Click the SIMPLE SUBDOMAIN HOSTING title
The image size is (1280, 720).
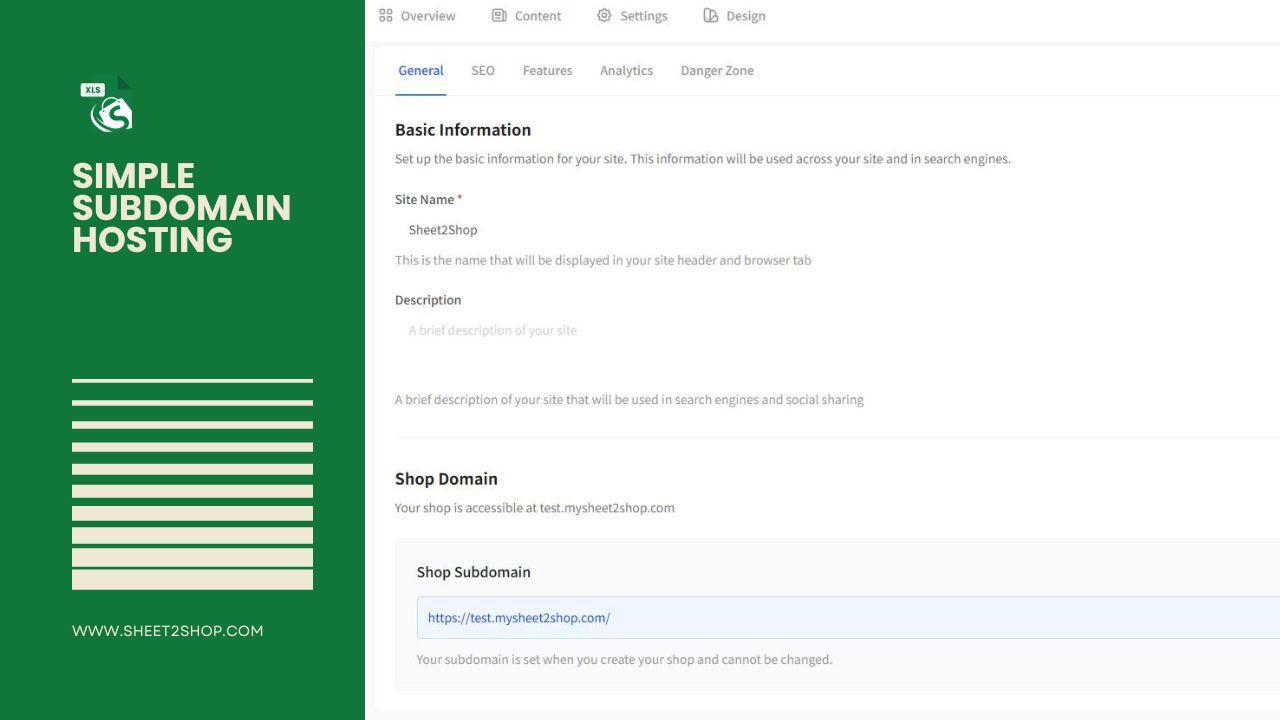[x=182, y=208]
